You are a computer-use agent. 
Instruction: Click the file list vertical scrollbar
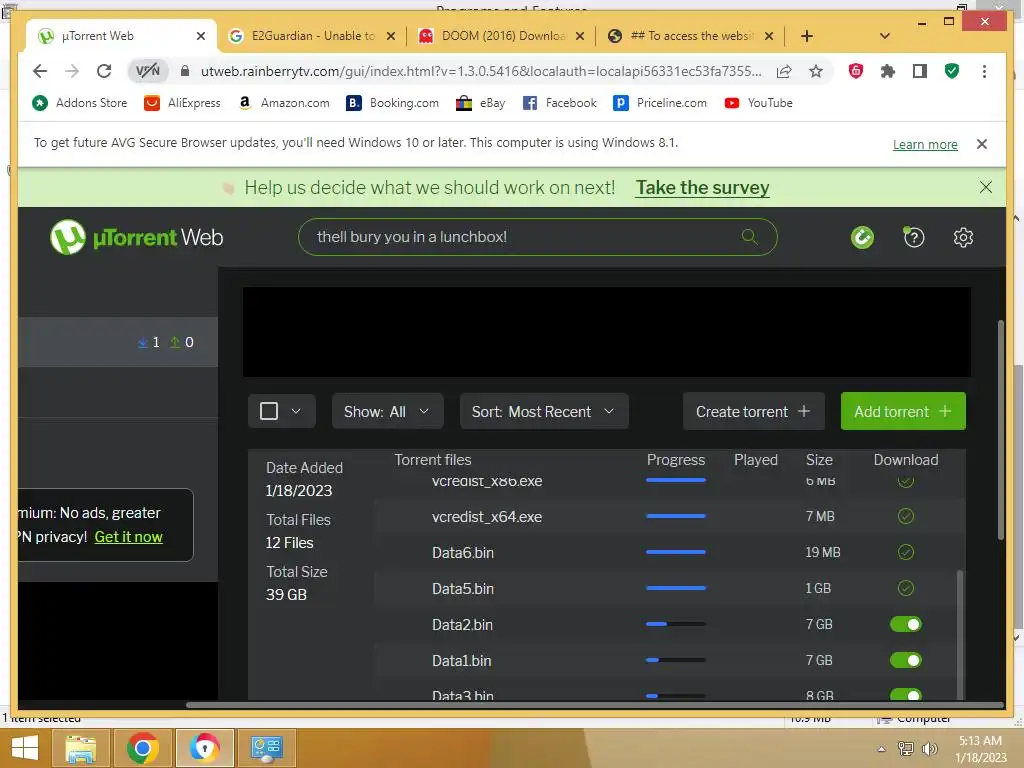959,633
